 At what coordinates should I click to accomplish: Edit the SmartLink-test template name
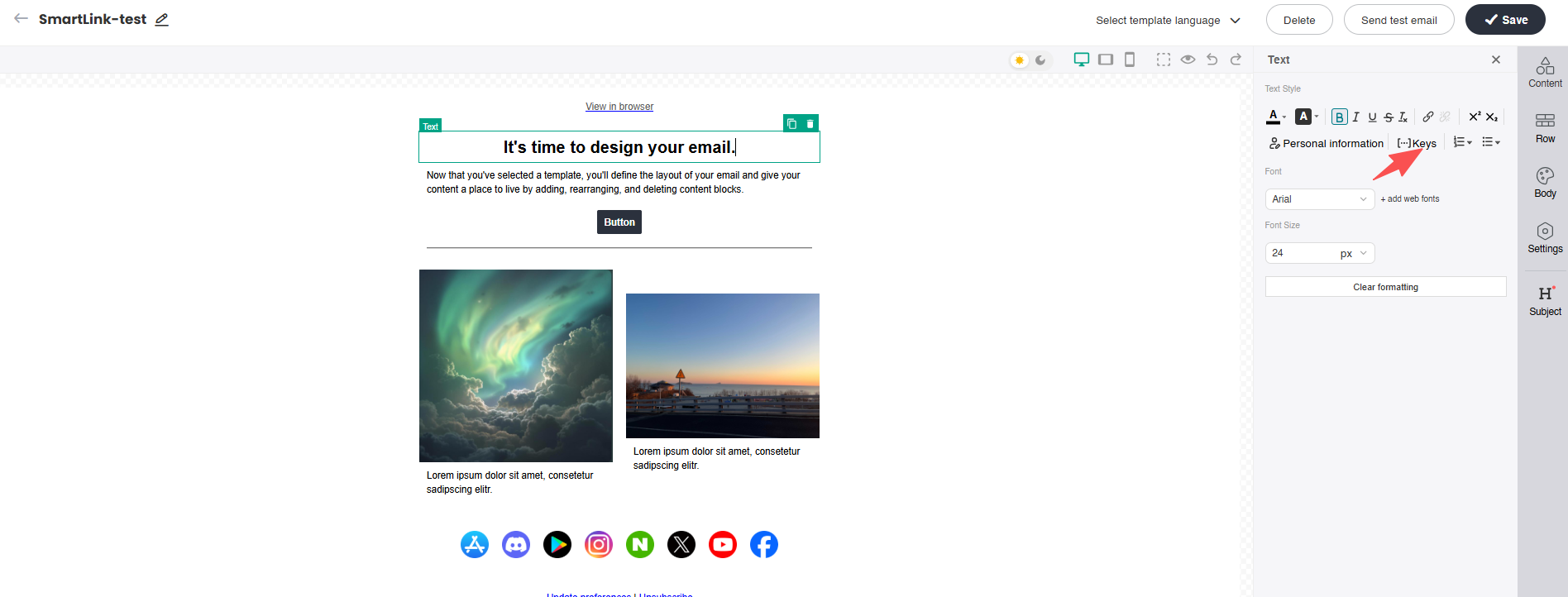click(x=162, y=20)
